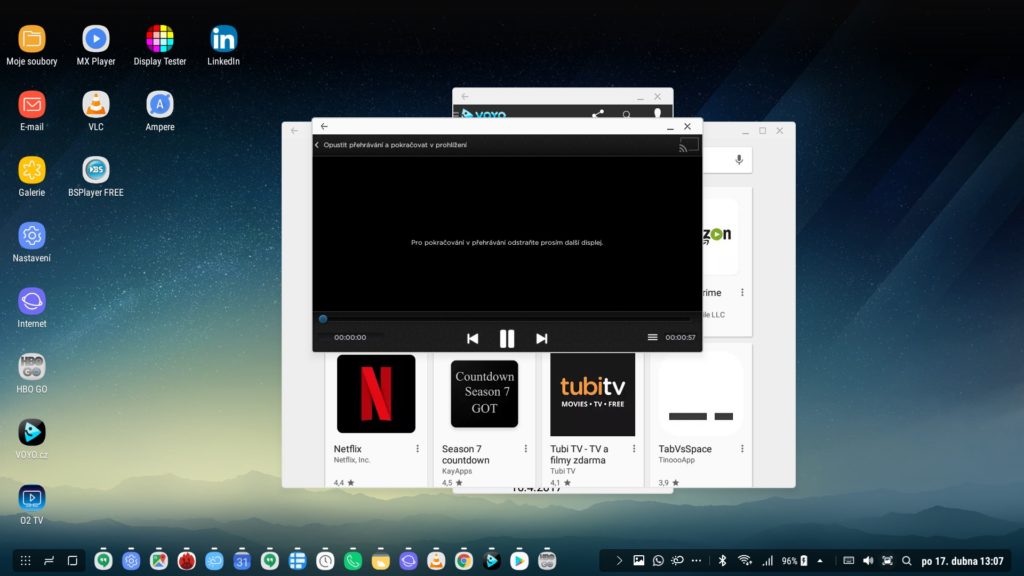Switch to Chrome in the taskbar

coord(464,560)
